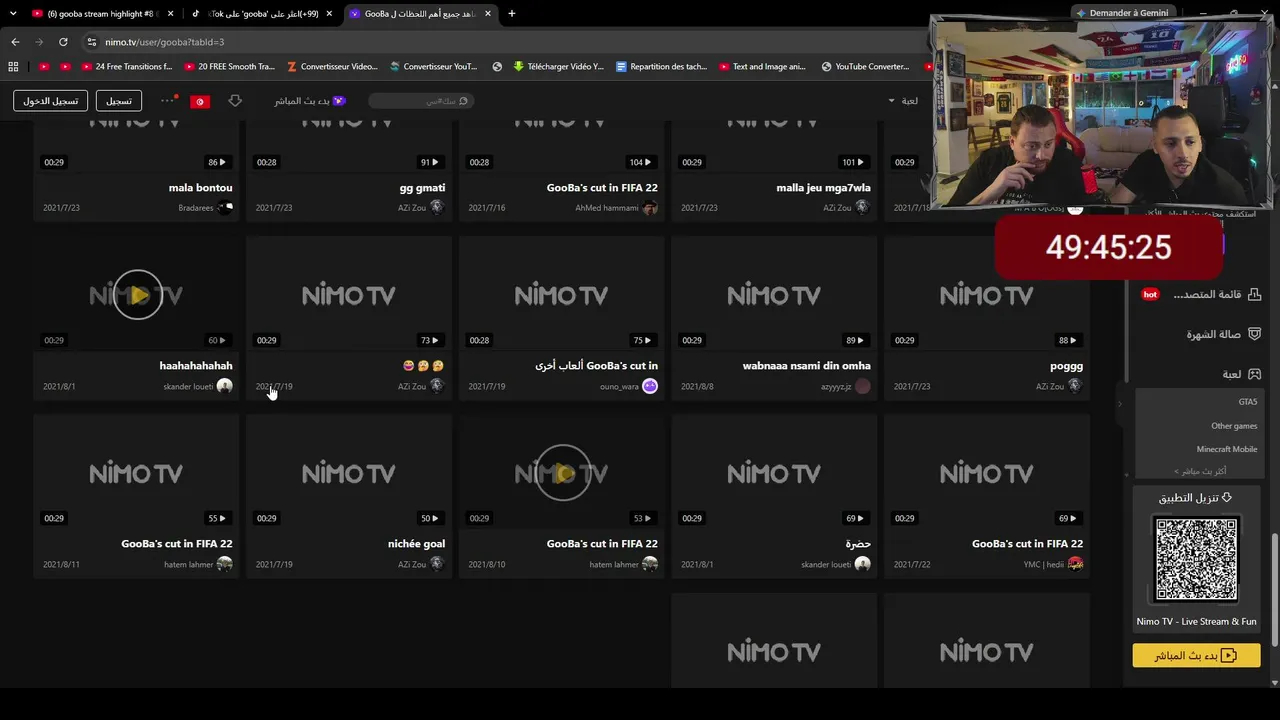Open the three-dots more menu in Nimo header
Screen dimensions: 1280x720
click(x=167, y=100)
